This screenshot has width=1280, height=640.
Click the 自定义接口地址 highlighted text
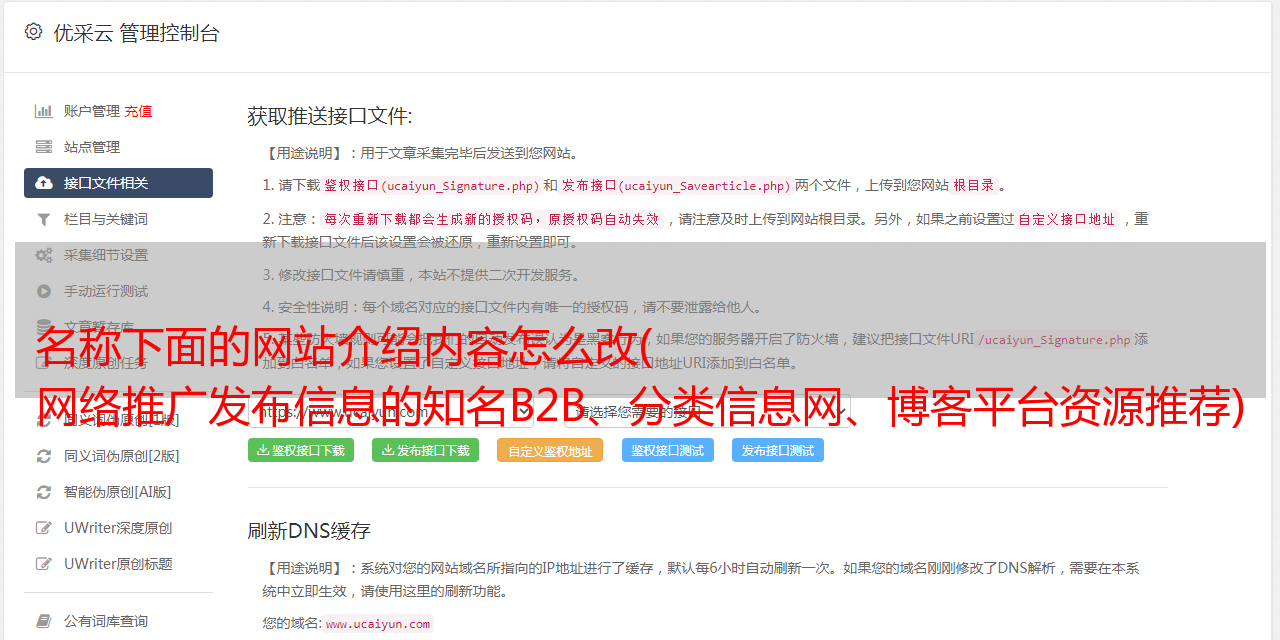[1067, 219]
